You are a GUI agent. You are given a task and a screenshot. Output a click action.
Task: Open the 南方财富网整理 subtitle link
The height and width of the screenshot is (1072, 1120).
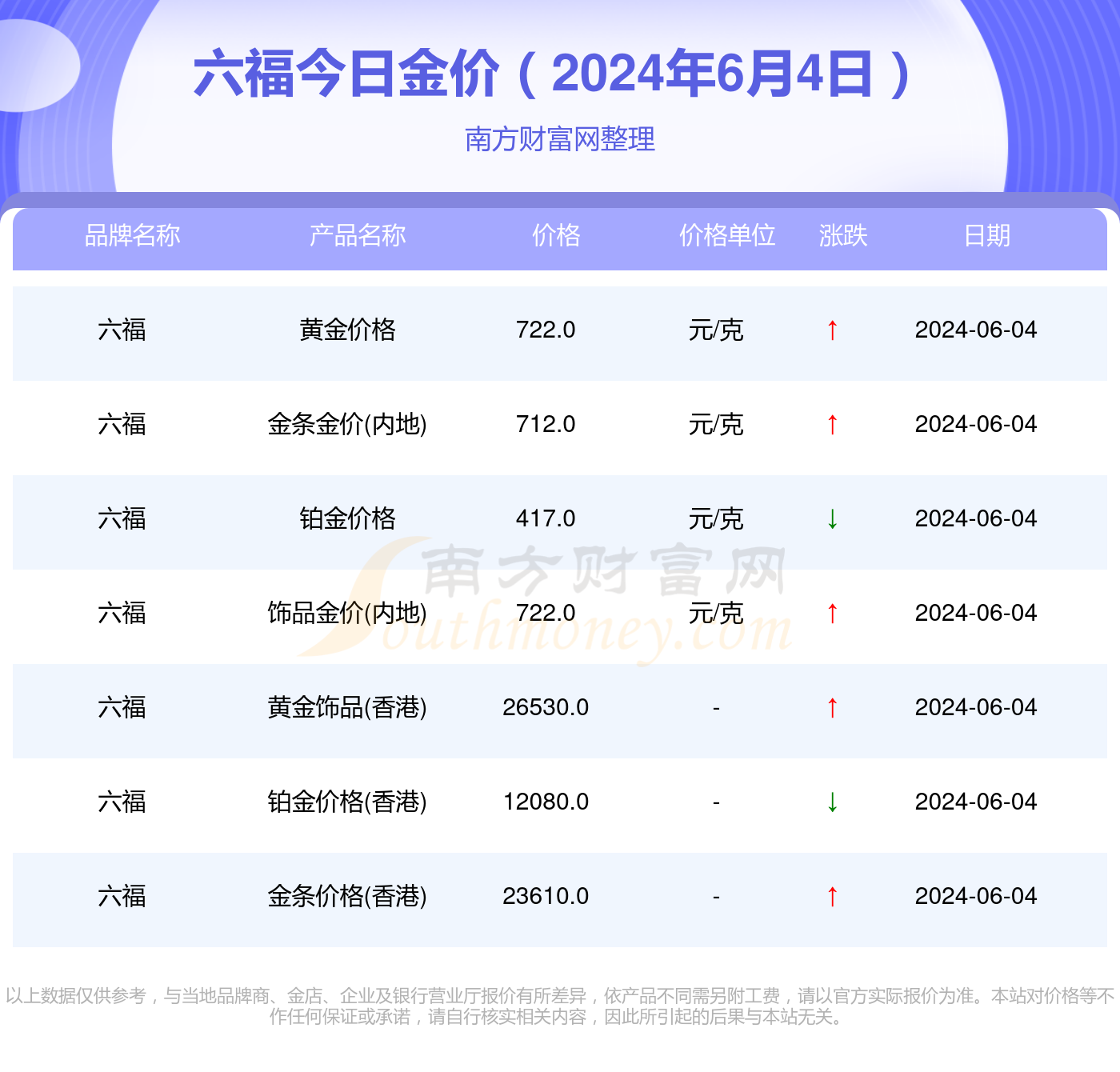tap(560, 139)
